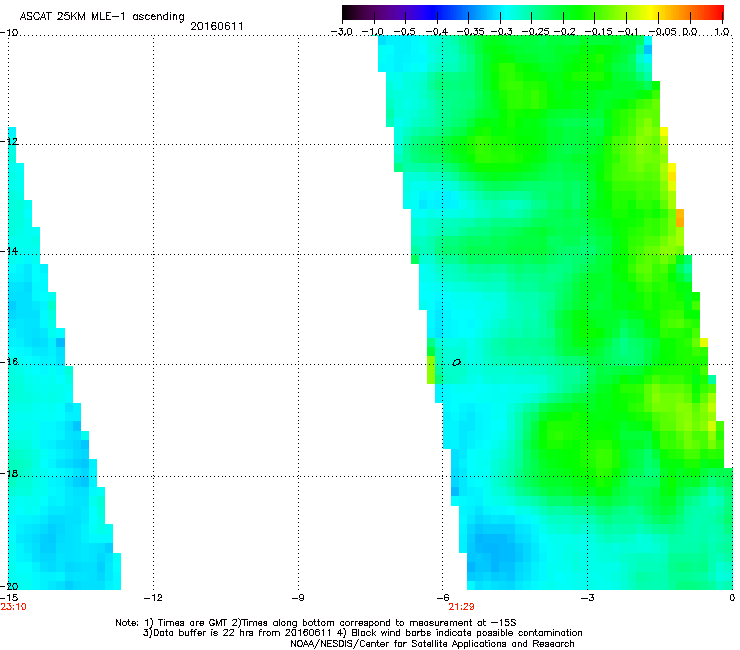Click the latitude label '-18' on the left axis

tap(9, 473)
